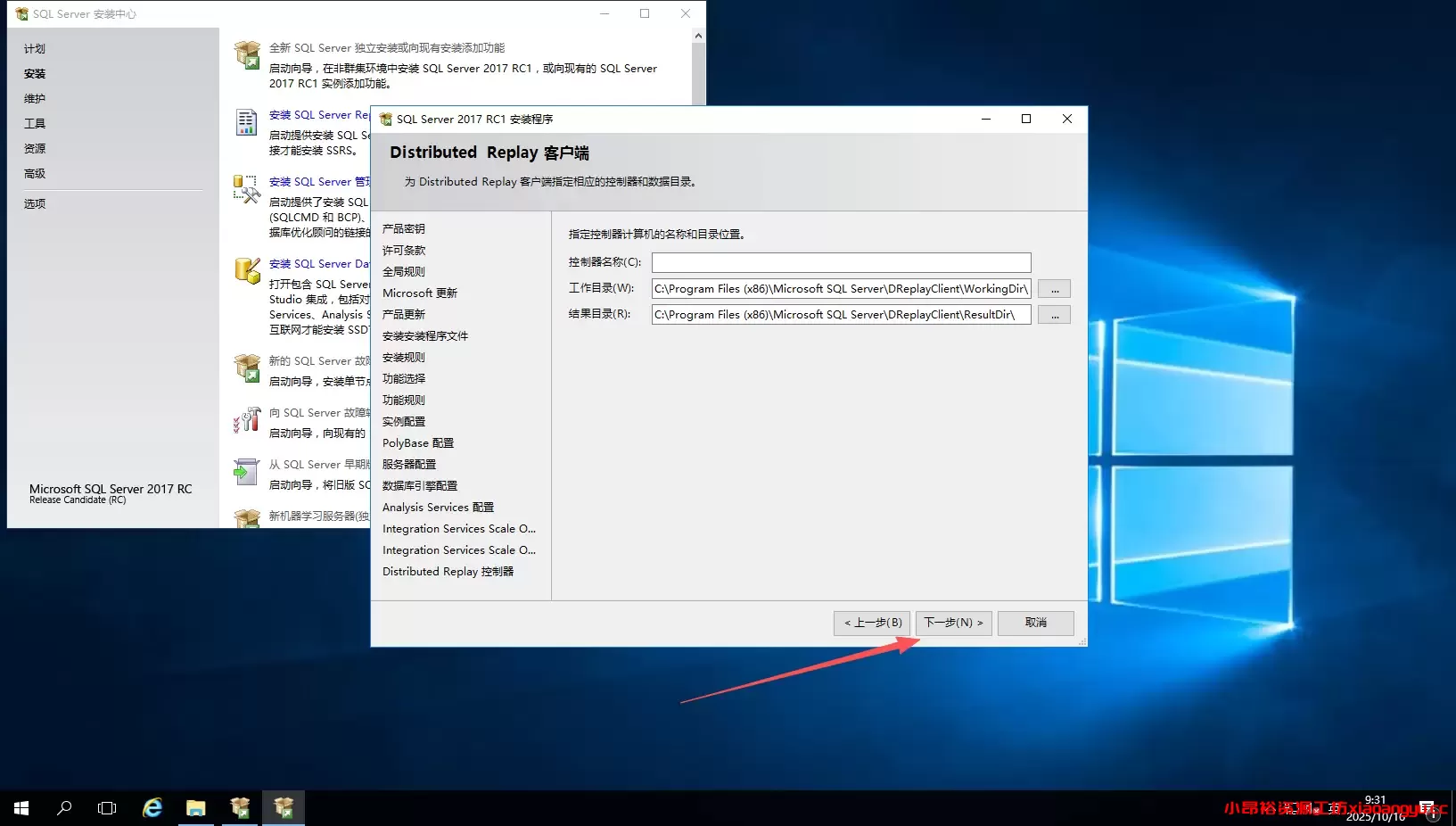Click the scrollbar up arrow in 安装中心
The width and height of the screenshot is (1456, 826).
698,35
